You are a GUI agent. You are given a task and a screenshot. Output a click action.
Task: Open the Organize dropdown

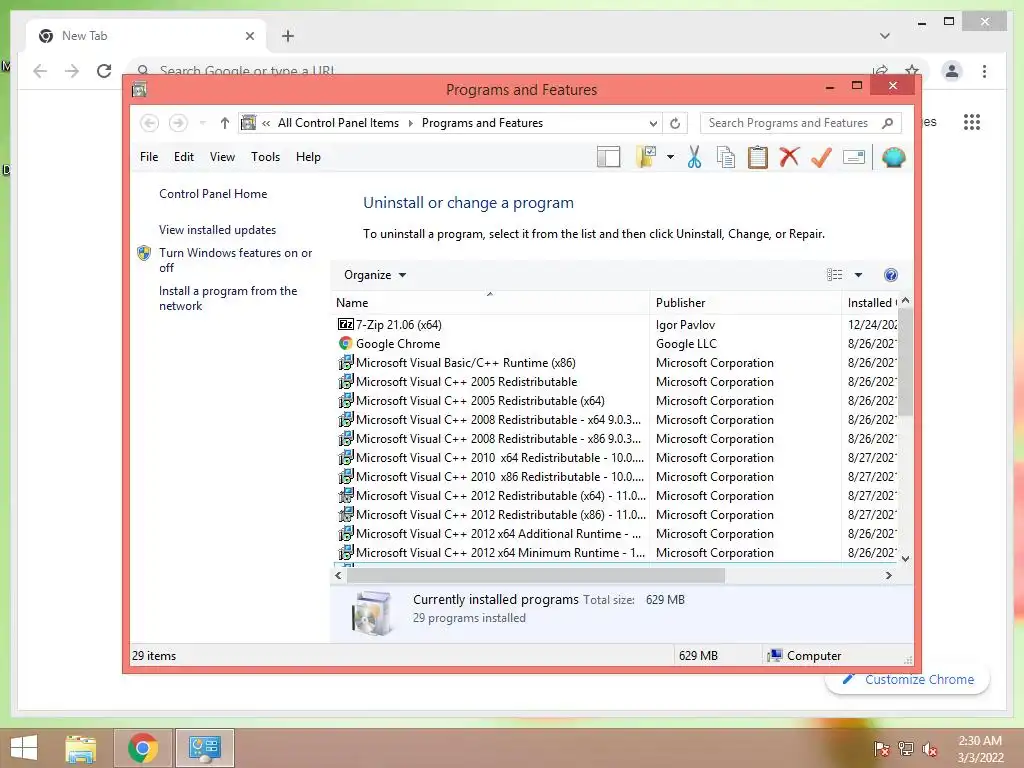pos(375,275)
